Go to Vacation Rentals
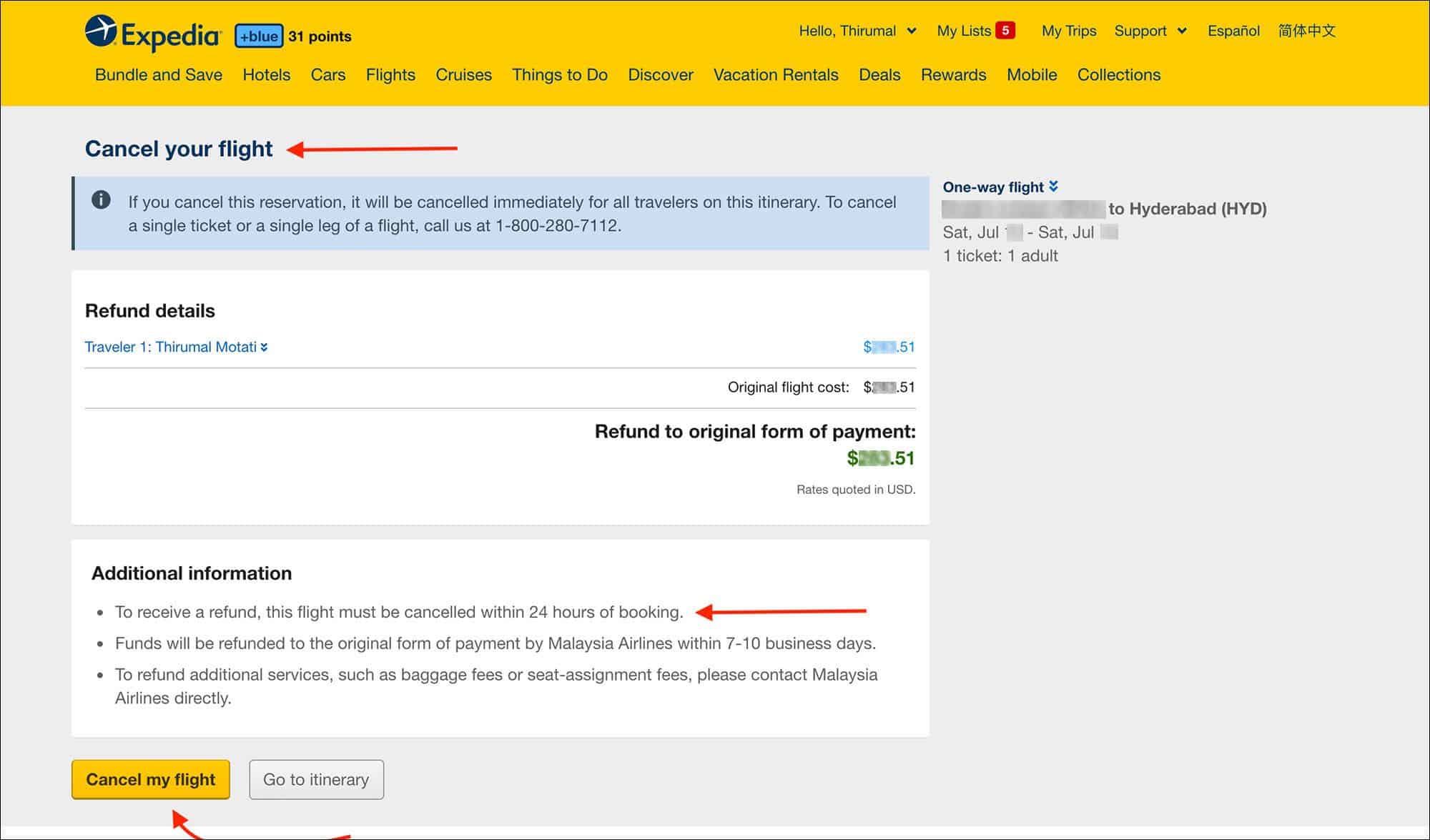 click(776, 75)
